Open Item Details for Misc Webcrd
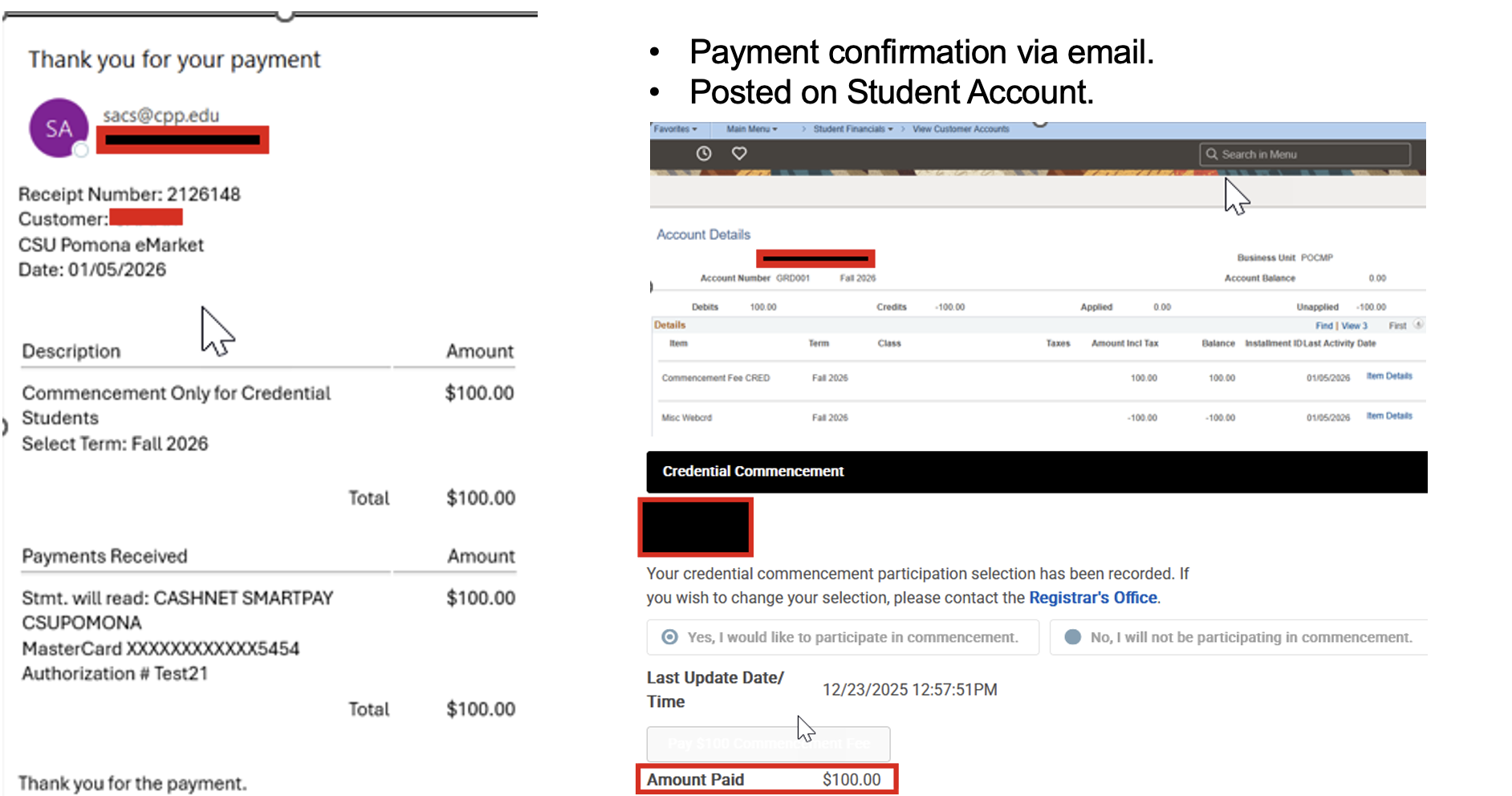This screenshot has width=1512, height=796. [x=1388, y=416]
